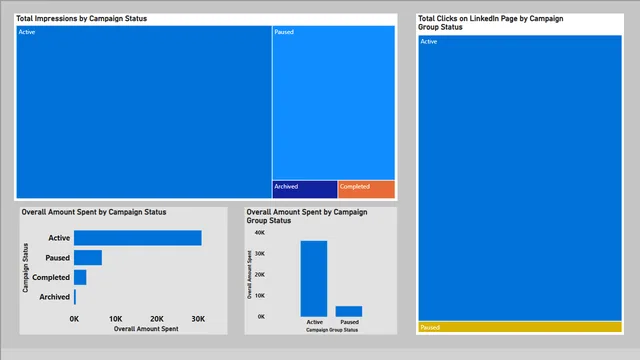The width and height of the screenshot is (640, 360).
Task: Click the Paused column in Campaign Group Status chart
Action: (x=349, y=311)
